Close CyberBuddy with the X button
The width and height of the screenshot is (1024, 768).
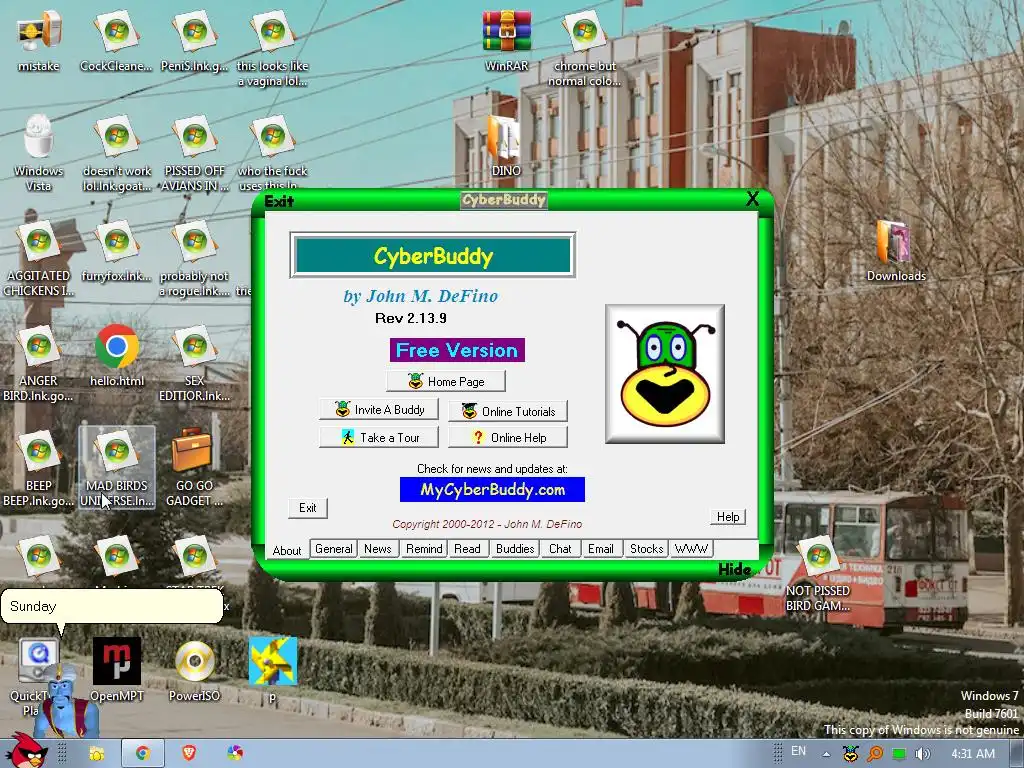click(752, 199)
